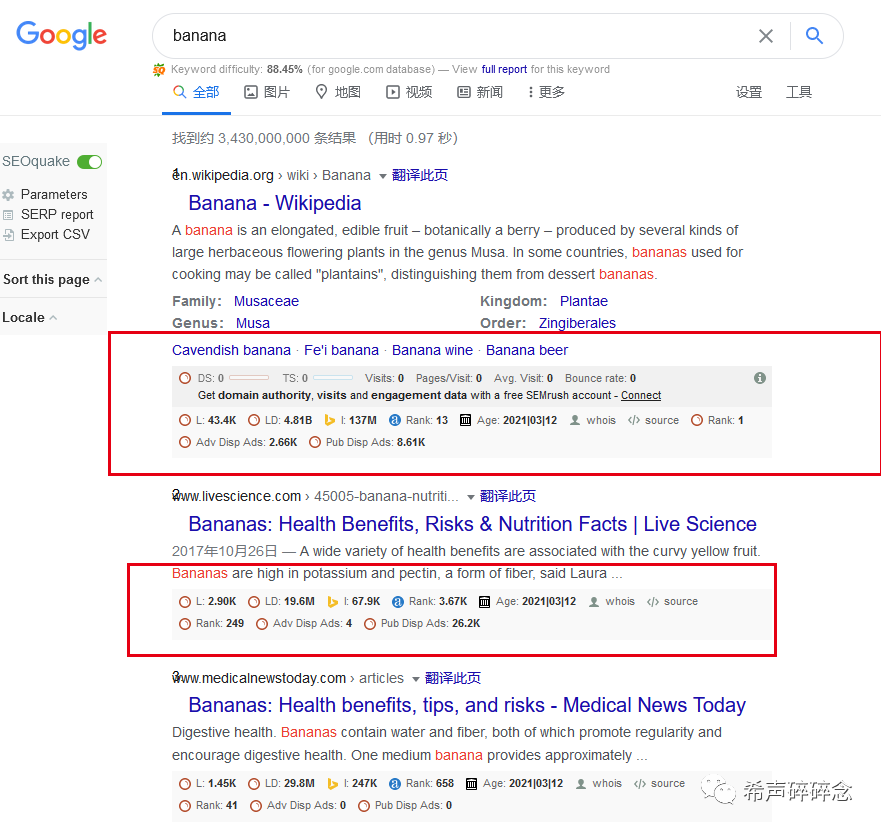The width and height of the screenshot is (881, 830).
Task: Click the Google logo
Action: point(61,35)
